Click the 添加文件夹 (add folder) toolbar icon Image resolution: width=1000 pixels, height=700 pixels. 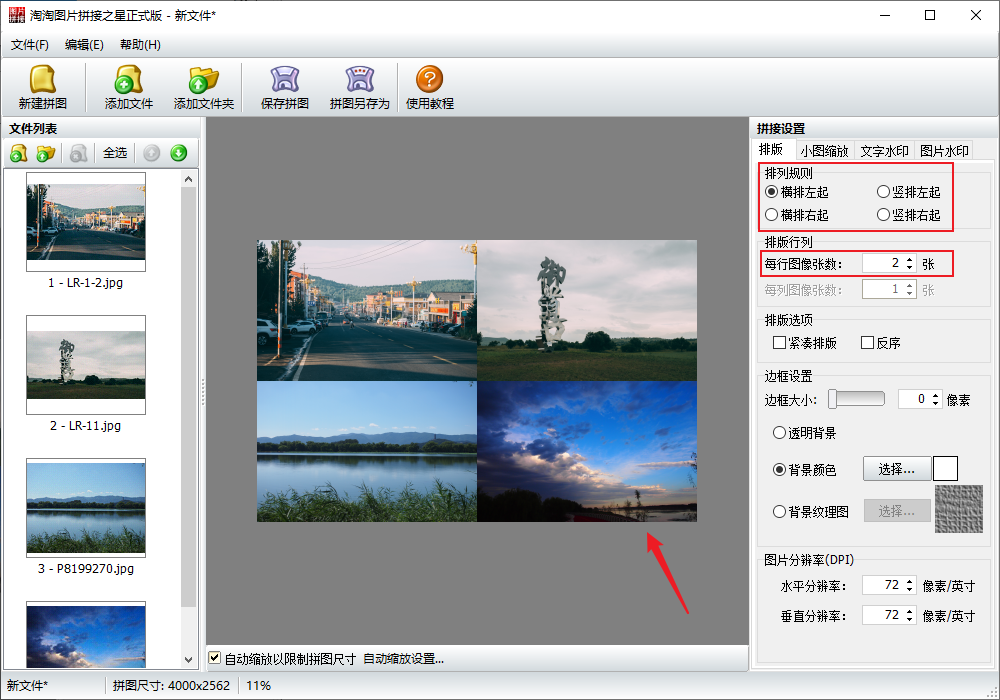click(203, 81)
